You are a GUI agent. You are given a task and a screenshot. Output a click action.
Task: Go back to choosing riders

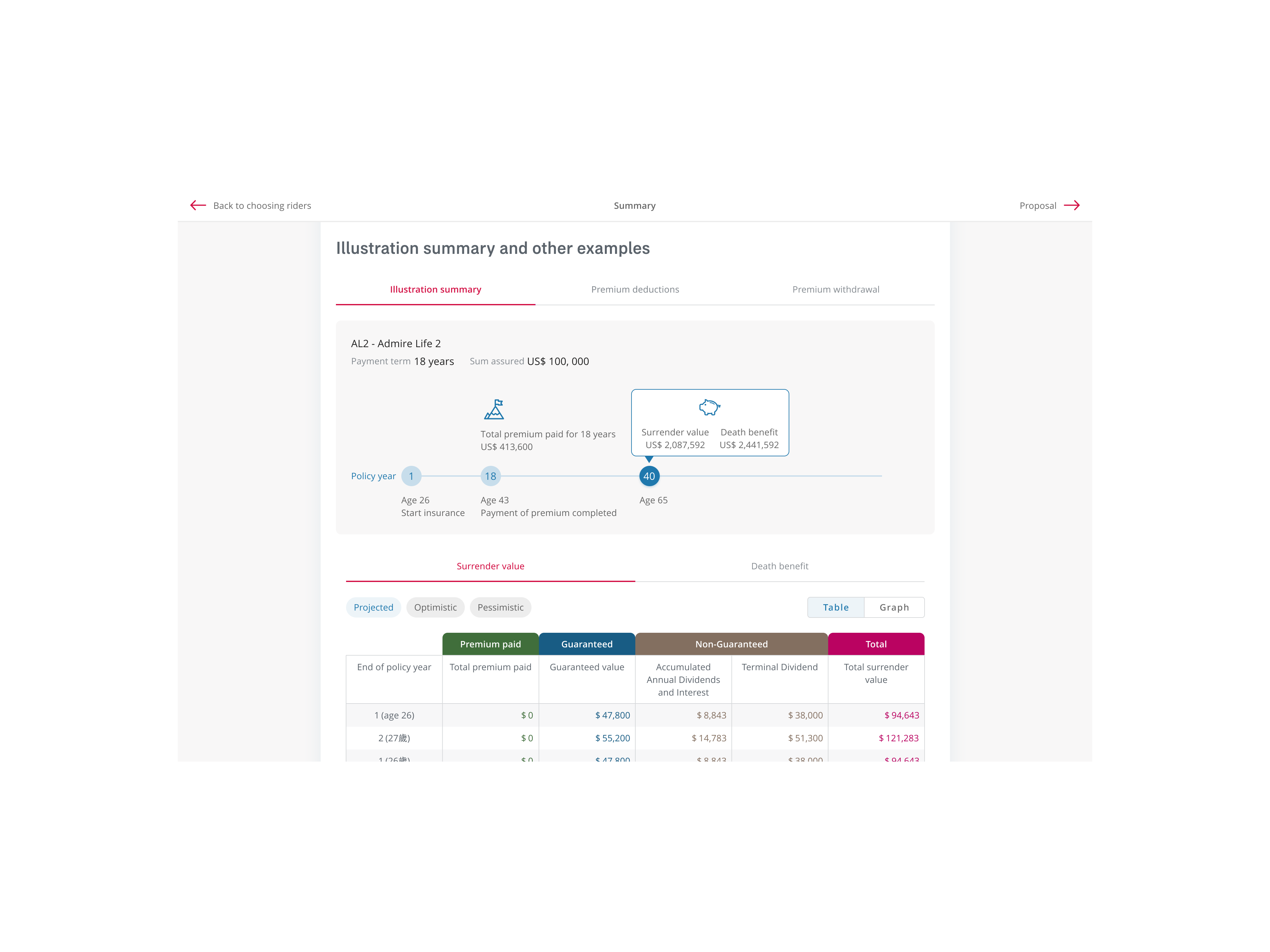(x=251, y=205)
